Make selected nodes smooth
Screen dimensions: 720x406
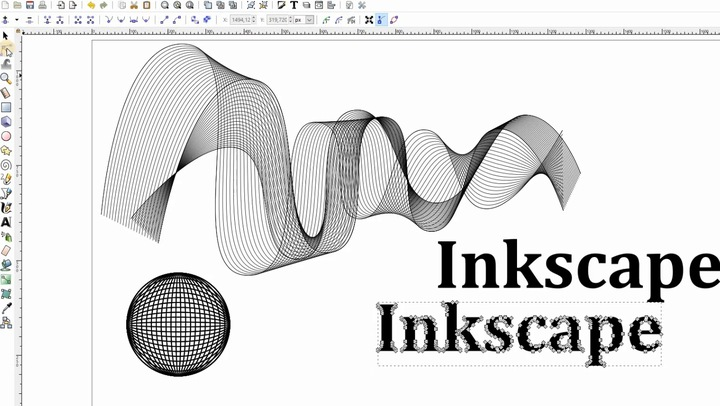[x=121, y=20]
